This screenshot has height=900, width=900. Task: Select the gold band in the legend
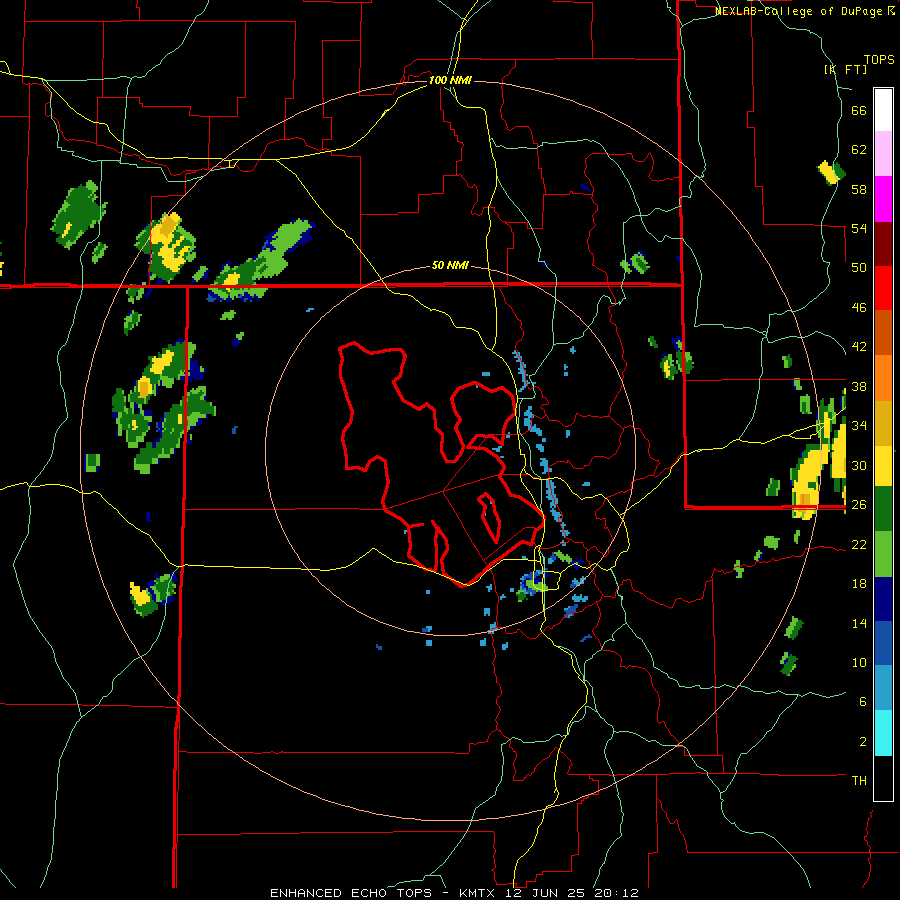pyautogui.click(x=883, y=422)
